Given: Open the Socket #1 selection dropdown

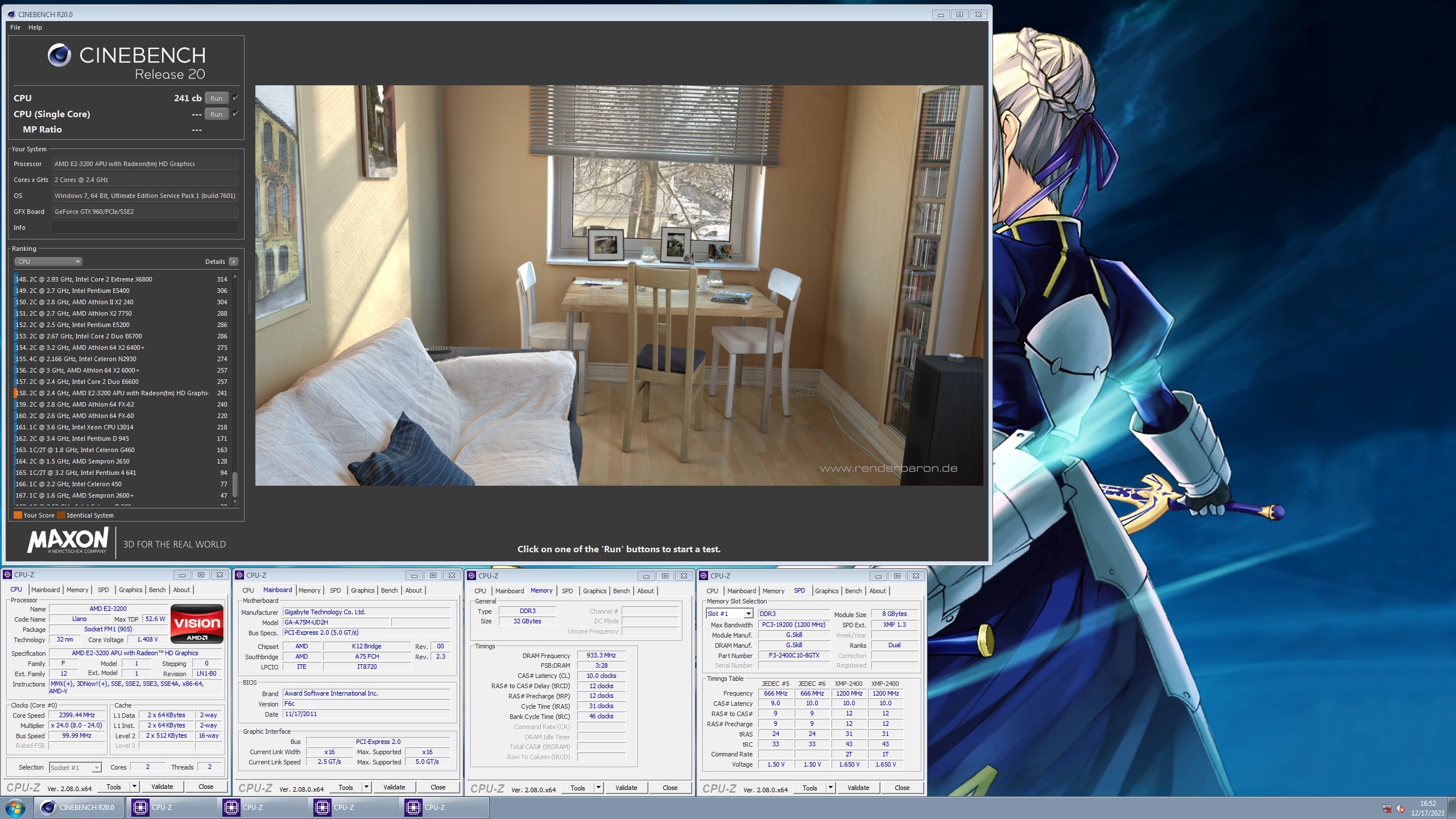Looking at the screenshot, I should coord(75,768).
